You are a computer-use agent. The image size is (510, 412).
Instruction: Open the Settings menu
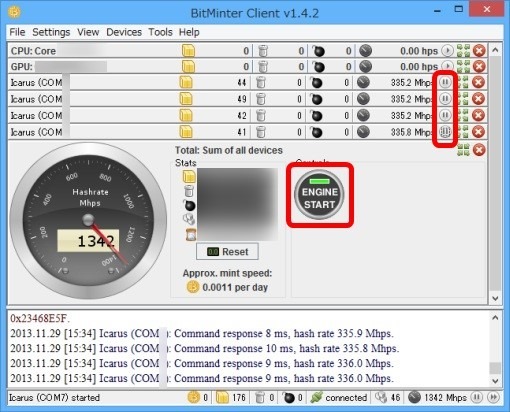(51, 32)
